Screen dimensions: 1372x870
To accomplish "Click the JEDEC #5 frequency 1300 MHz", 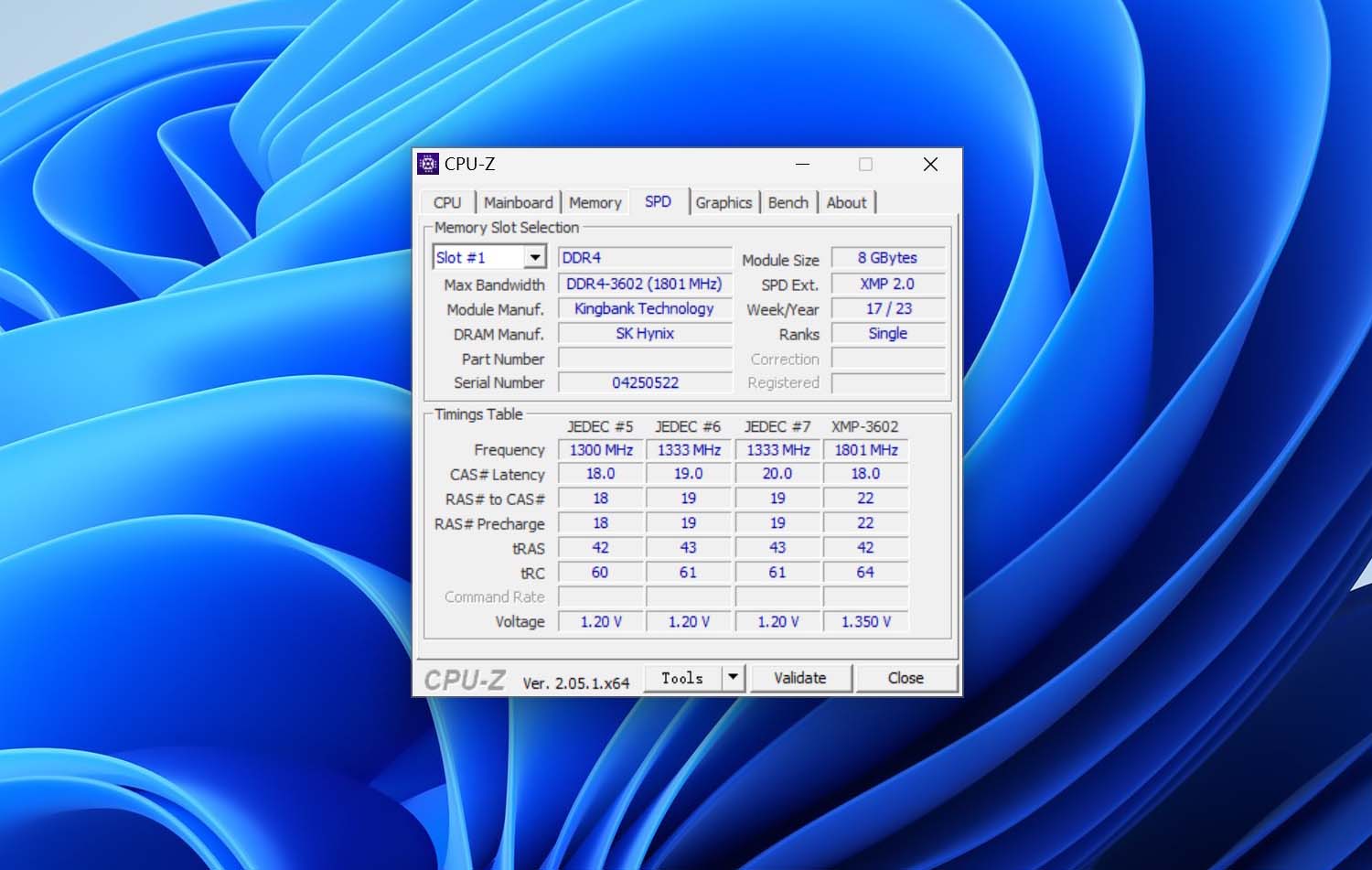I will 601,449.
